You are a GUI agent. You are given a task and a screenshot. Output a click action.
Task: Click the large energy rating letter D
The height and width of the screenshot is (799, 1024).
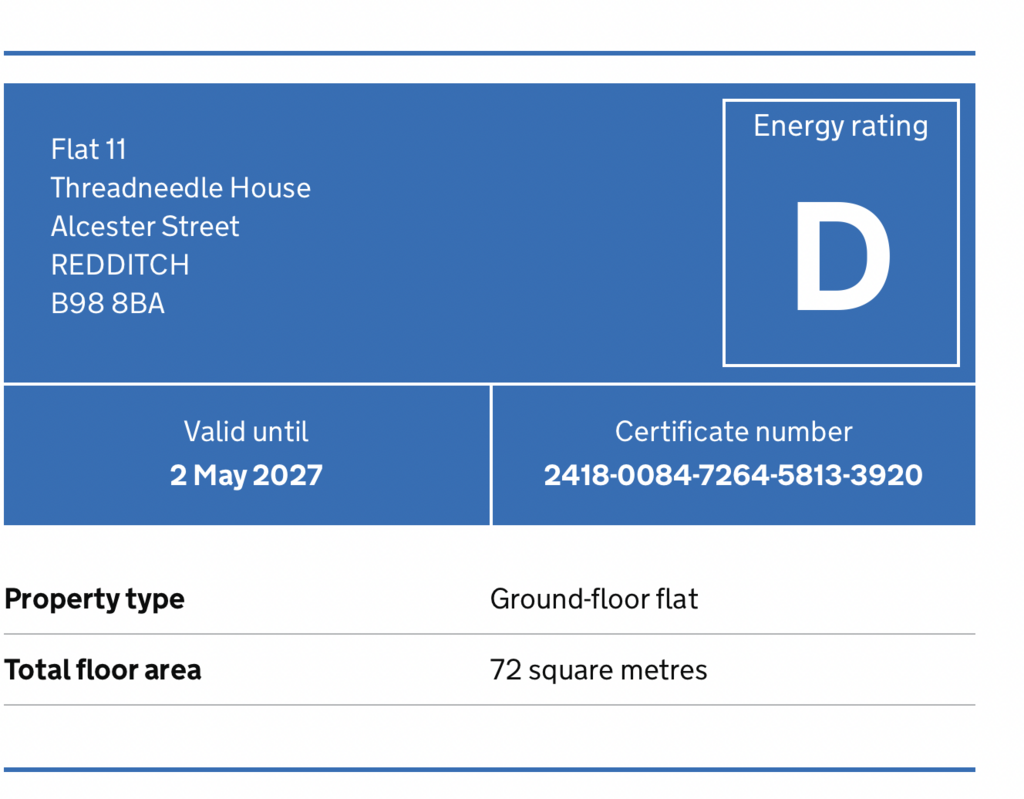click(x=842, y=256)
